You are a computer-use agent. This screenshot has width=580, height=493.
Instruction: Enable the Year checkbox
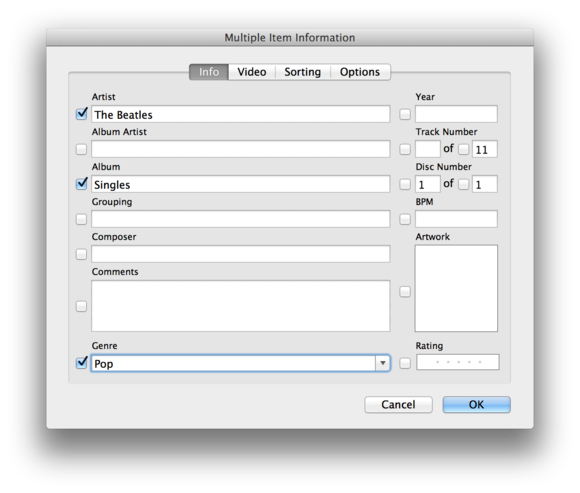(405, 114)
